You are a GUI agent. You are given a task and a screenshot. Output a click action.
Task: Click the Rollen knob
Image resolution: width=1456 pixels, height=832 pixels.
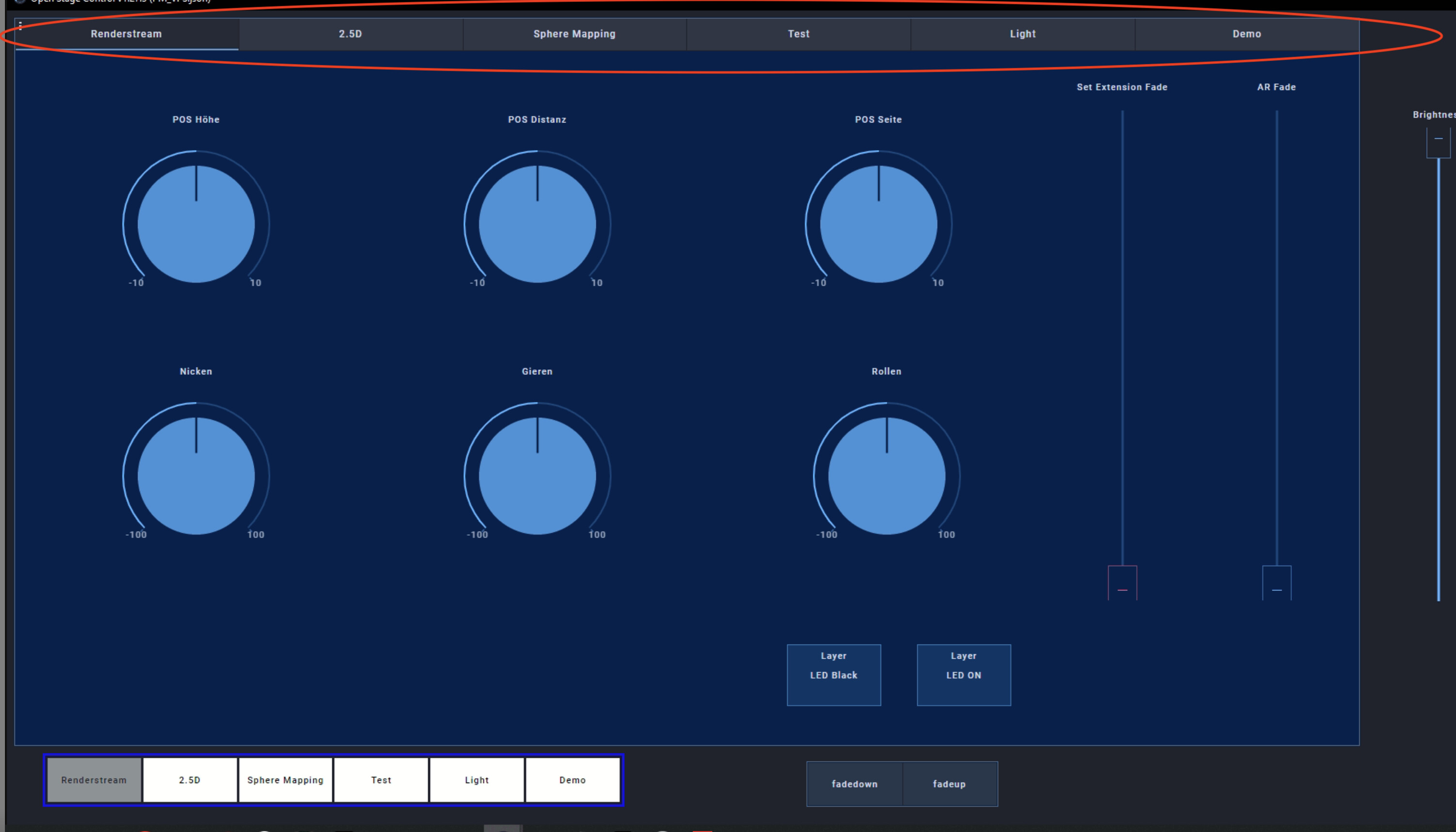click(x=886, y=476)
